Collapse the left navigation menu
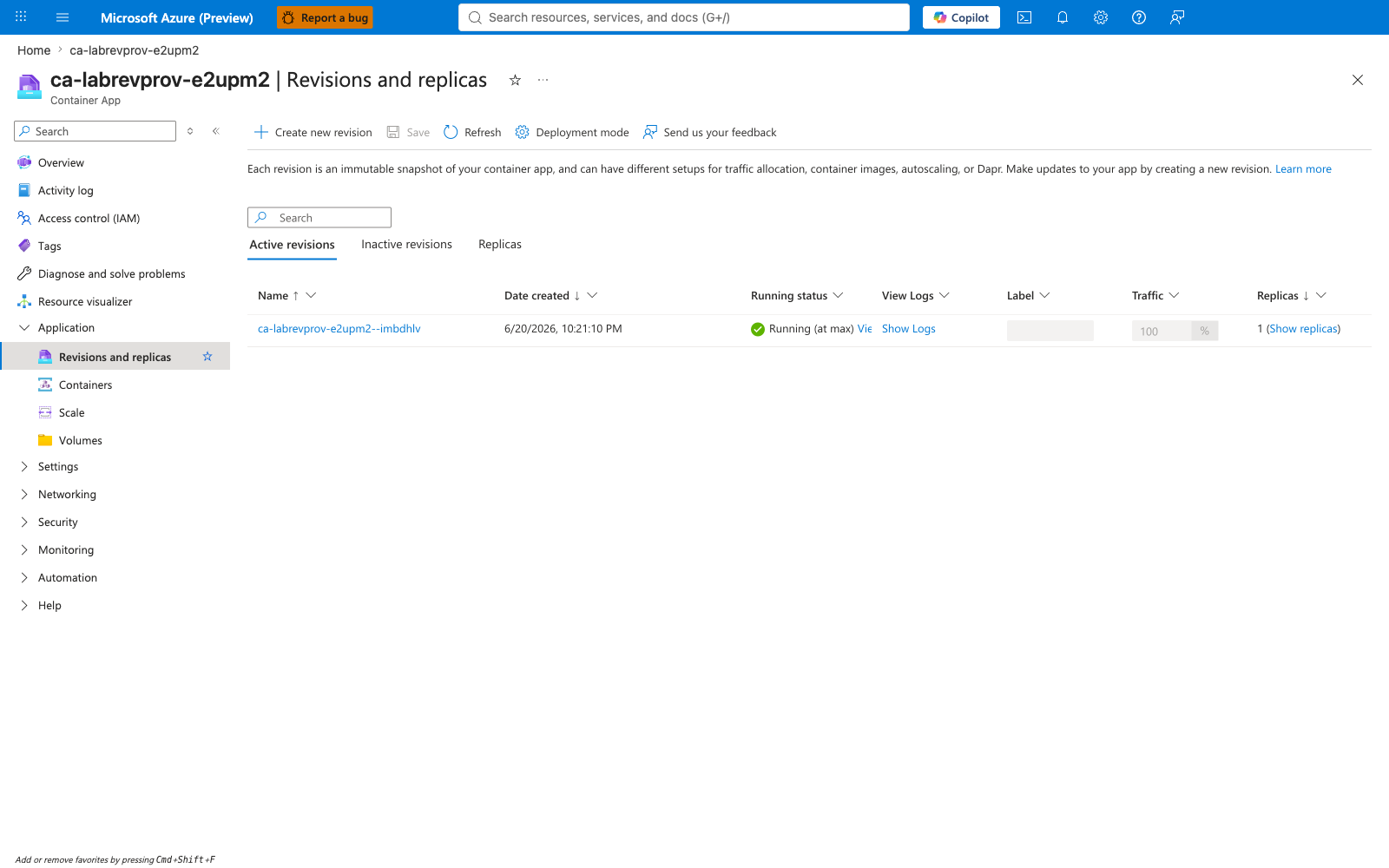 (216, 131)
